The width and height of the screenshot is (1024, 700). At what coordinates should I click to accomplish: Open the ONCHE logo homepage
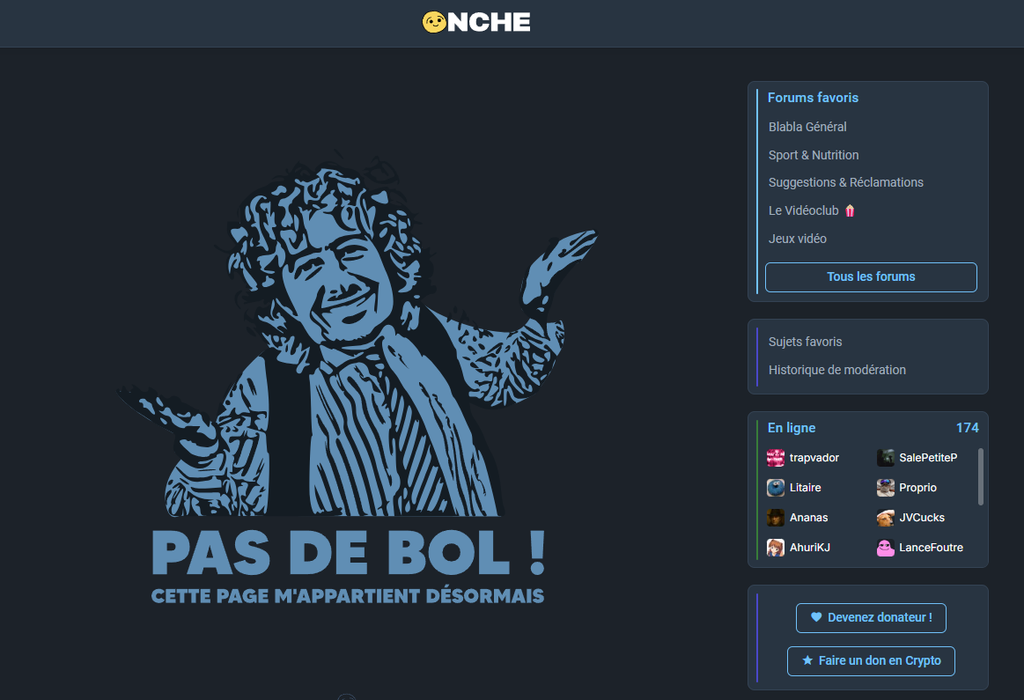[476, 22]
